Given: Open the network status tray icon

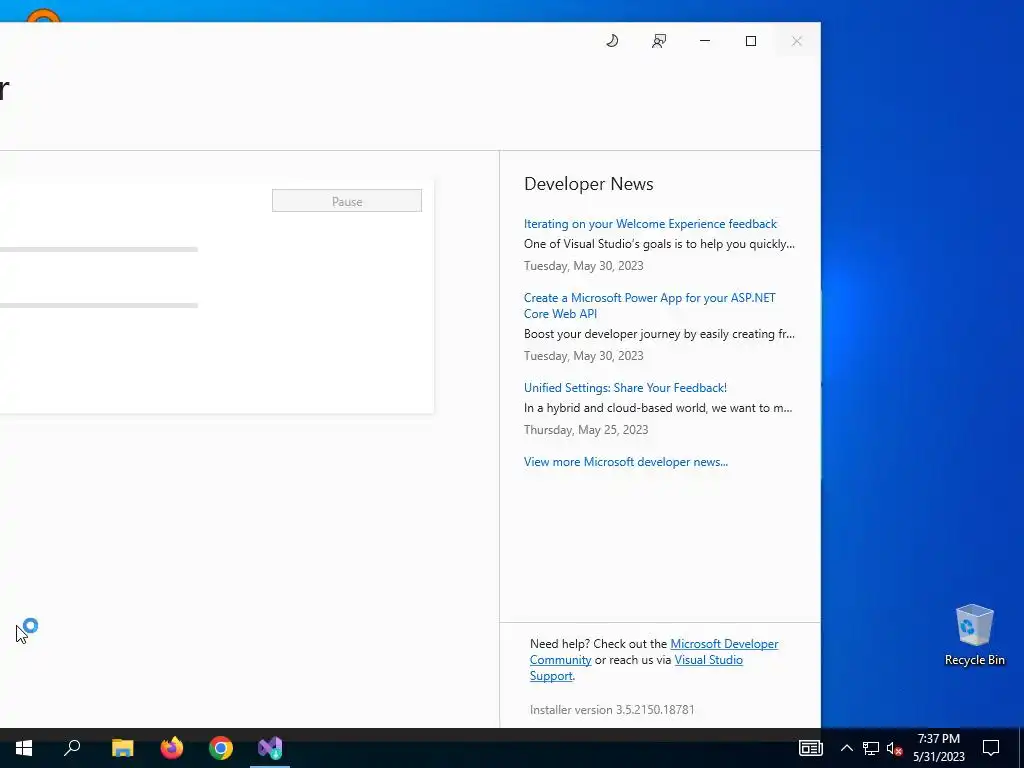Looking at the screenshot, I should click(871, 748).
